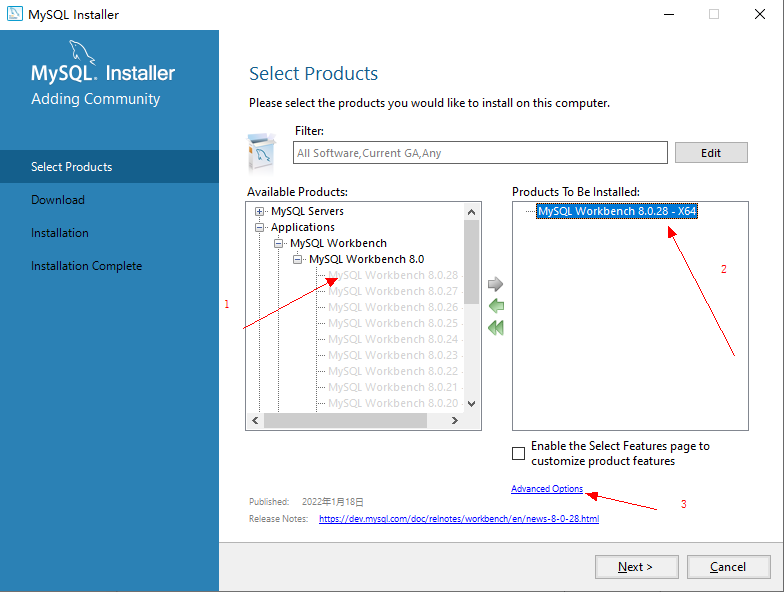Screen dimensions: 784x592
Task: Click the grey add-product right arrow
Action: pyautogui.click(x=495, y=284)
